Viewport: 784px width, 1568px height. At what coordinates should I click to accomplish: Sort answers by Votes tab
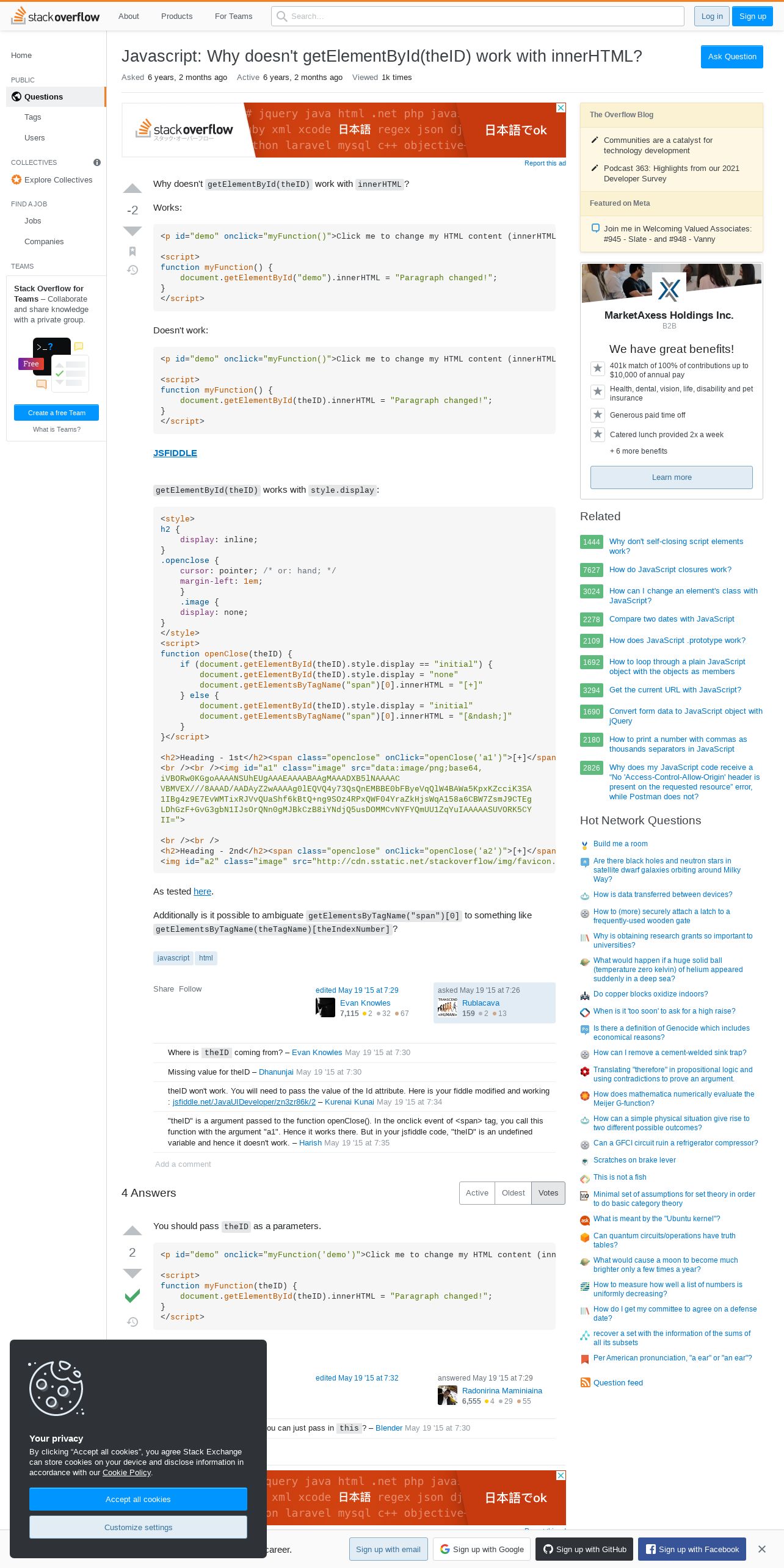pos(548,1193)
